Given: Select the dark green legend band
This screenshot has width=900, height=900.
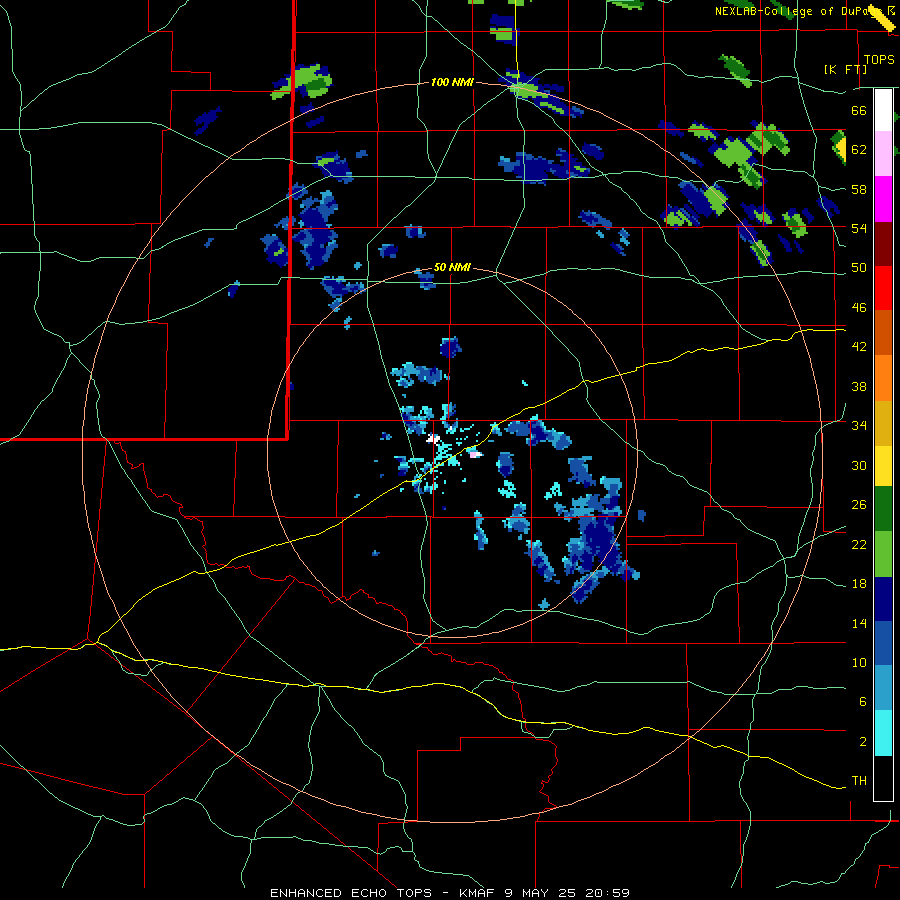Looking at the screenshot, I should tap(883, 509).
